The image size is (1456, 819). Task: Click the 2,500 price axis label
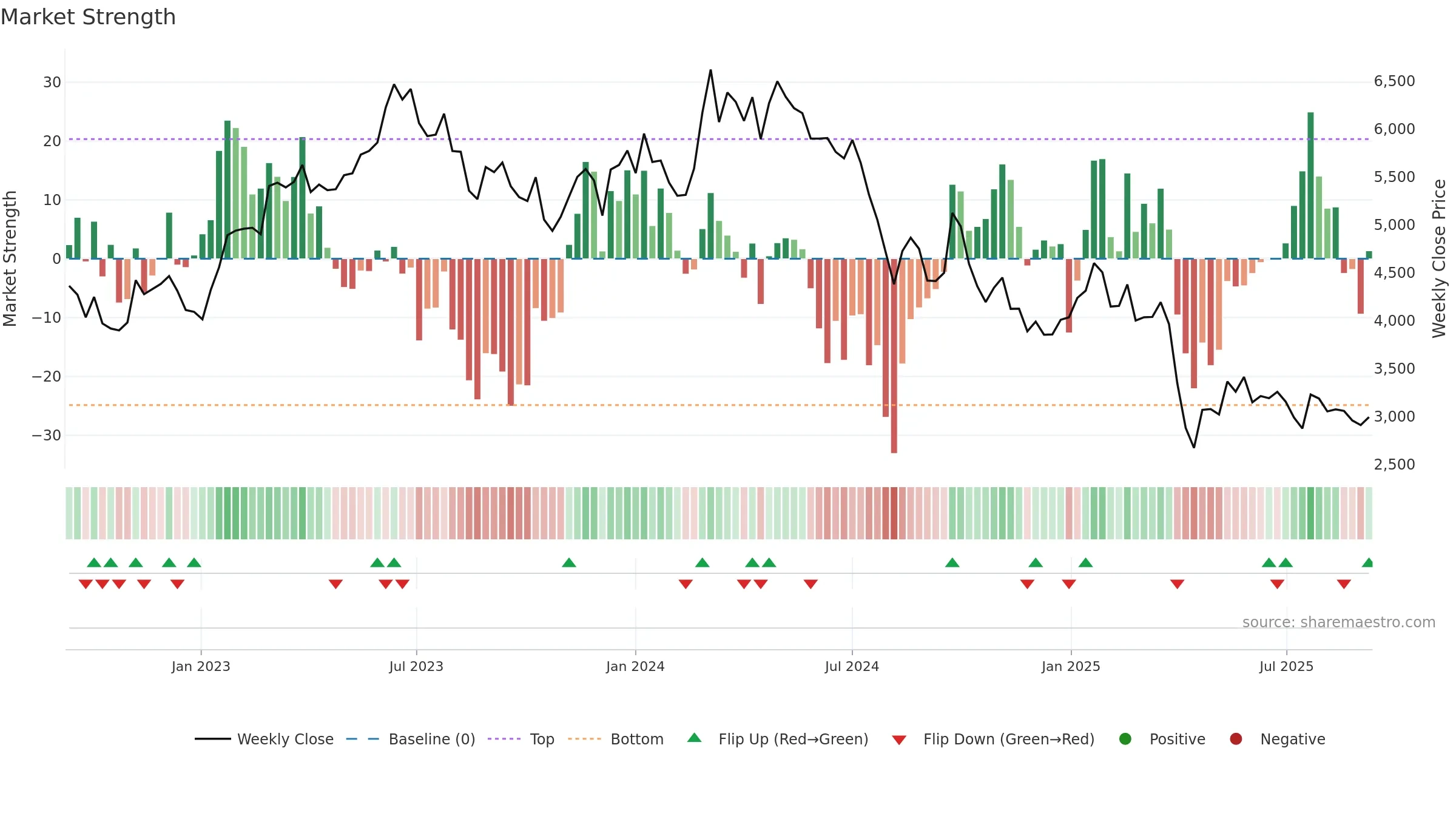1394,464
